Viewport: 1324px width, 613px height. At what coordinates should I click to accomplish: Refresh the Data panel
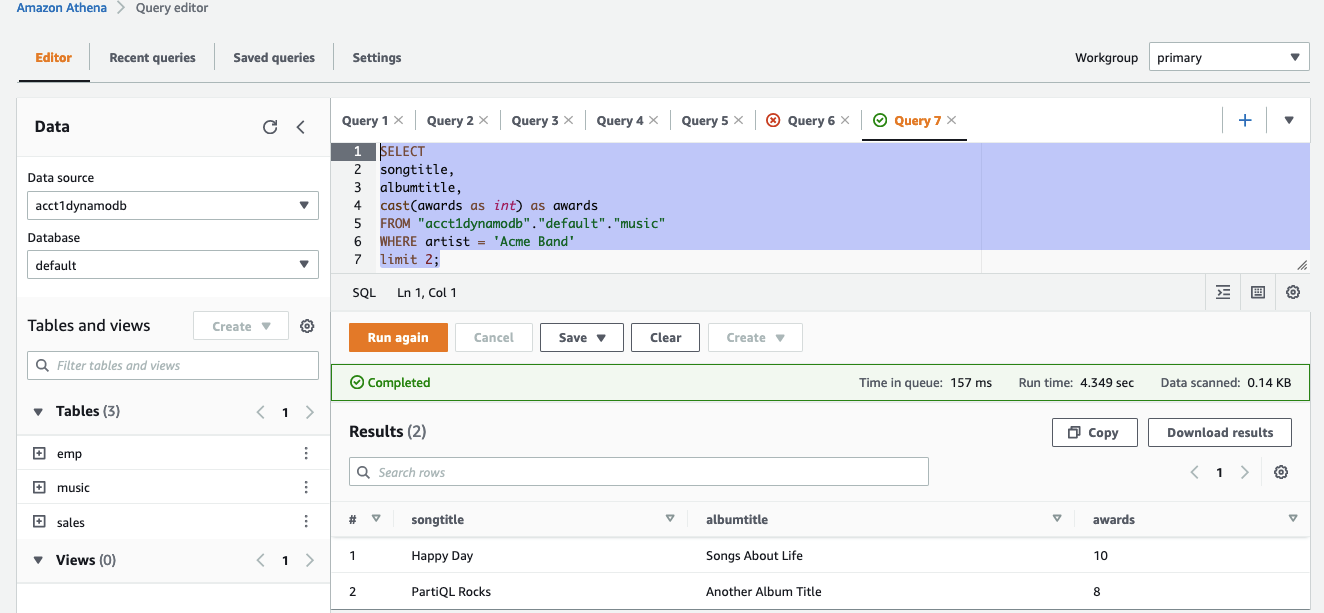tap(269, 127)
